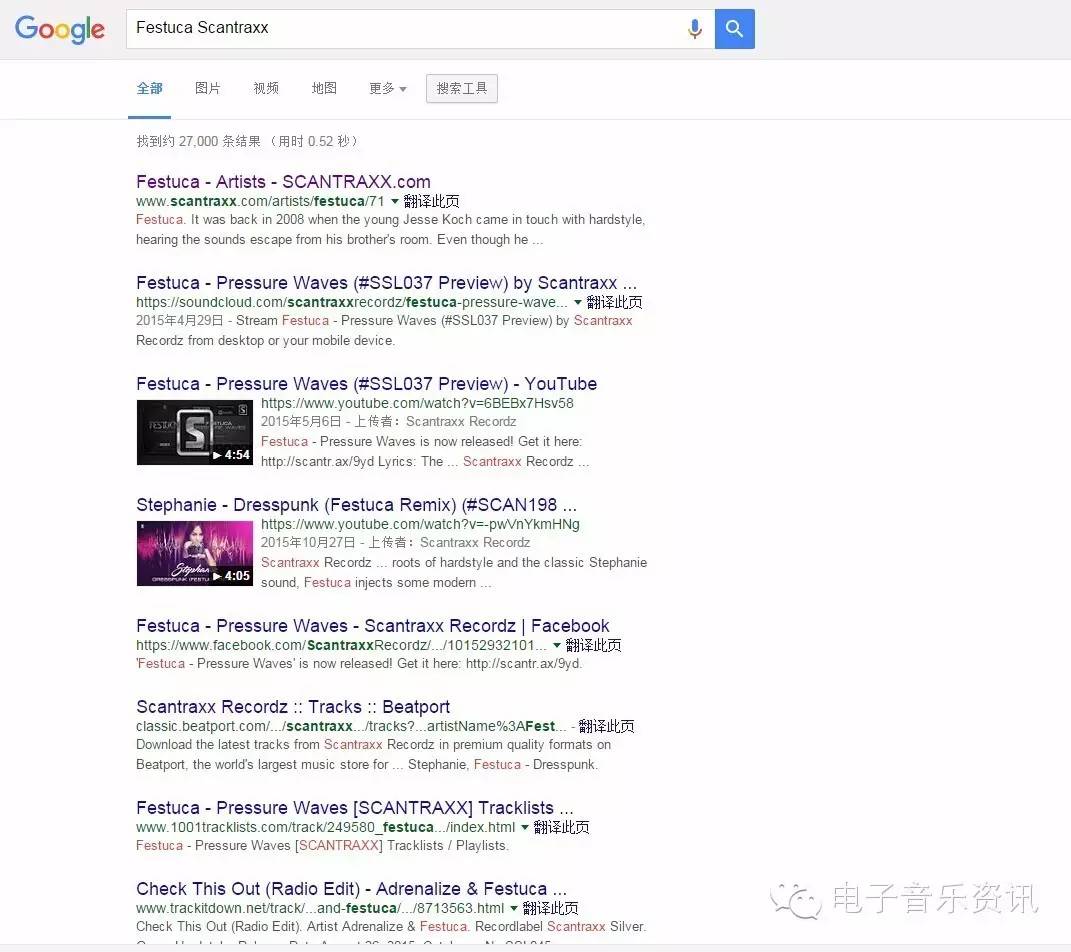Open the 地图 (Maps) tab
This screenshot has height=952, width=1071.
coord(324,88)
